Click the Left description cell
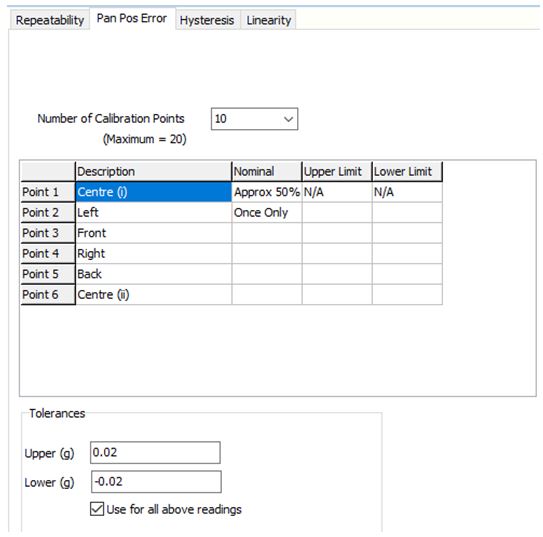The image size is (543, 537). [153, 212]
